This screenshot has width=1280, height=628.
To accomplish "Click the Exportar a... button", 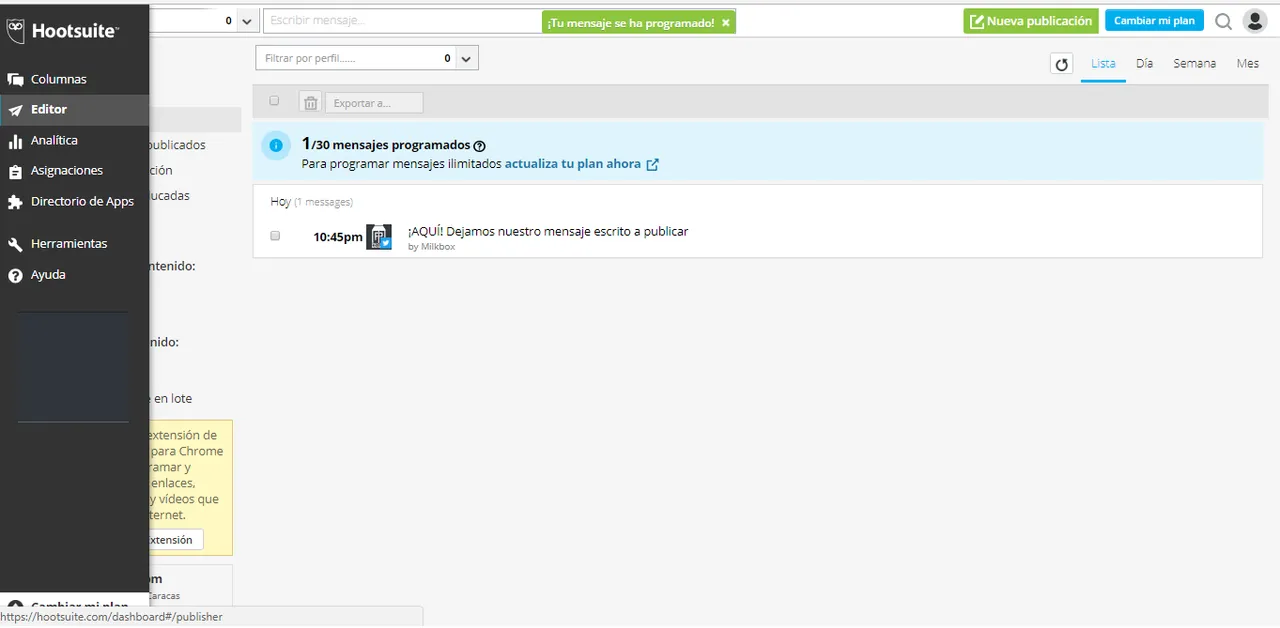I will click(x=374, y=103).
